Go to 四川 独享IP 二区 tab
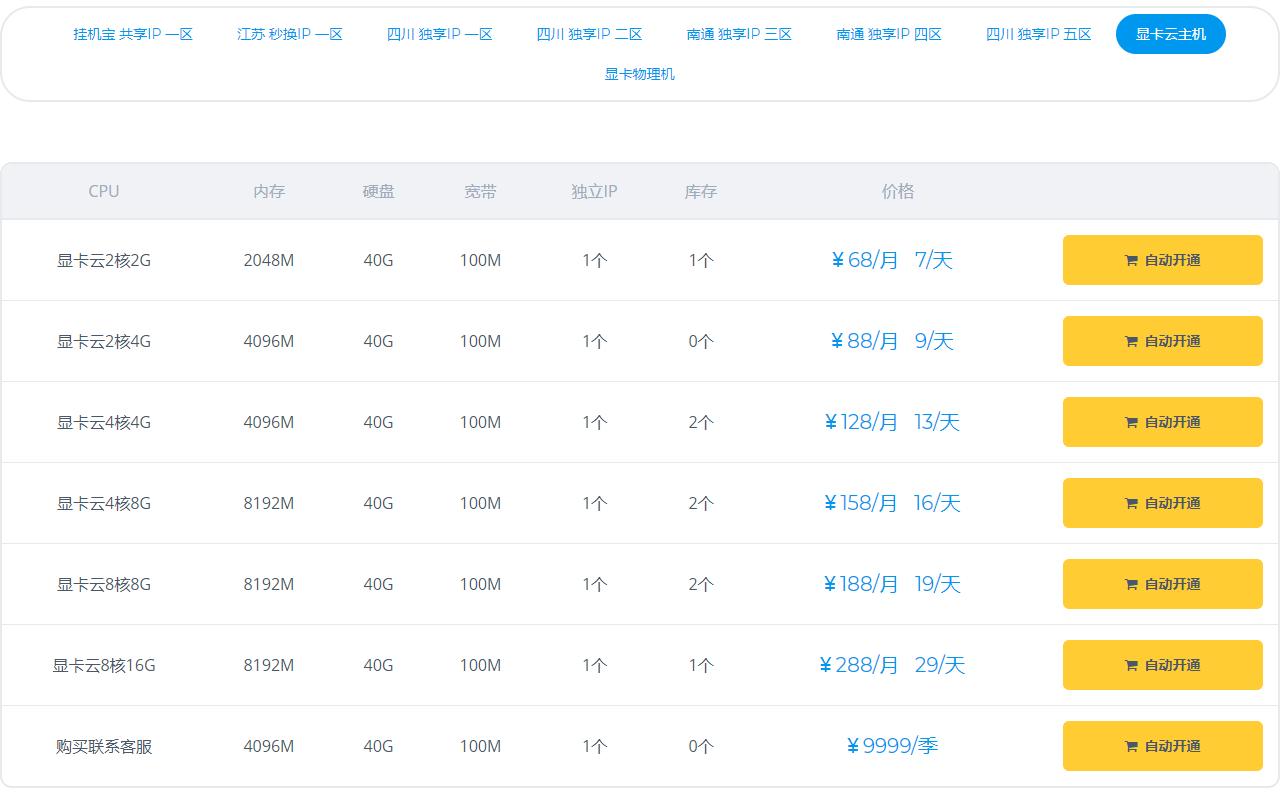This screenshot has height=792, width=1288. [x=590, y=34]
